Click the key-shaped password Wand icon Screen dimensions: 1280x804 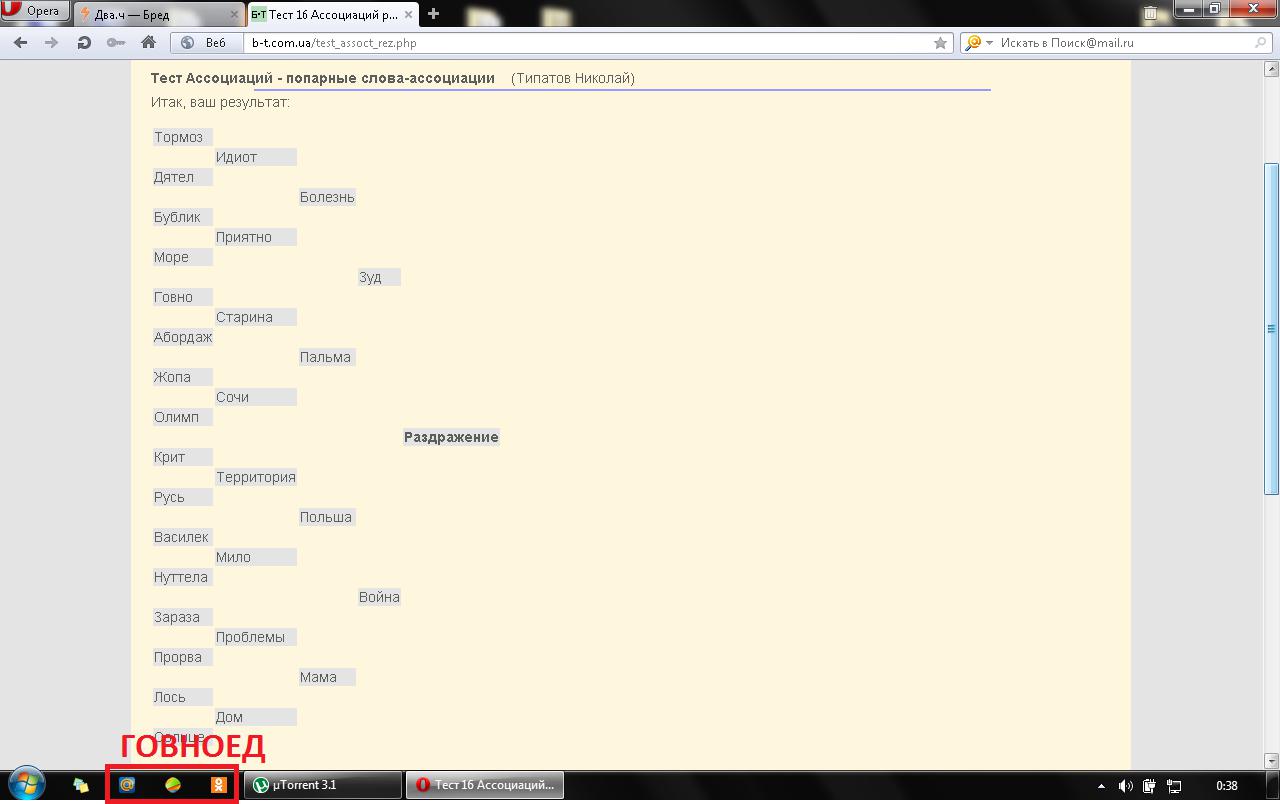(x=116, y=43)
